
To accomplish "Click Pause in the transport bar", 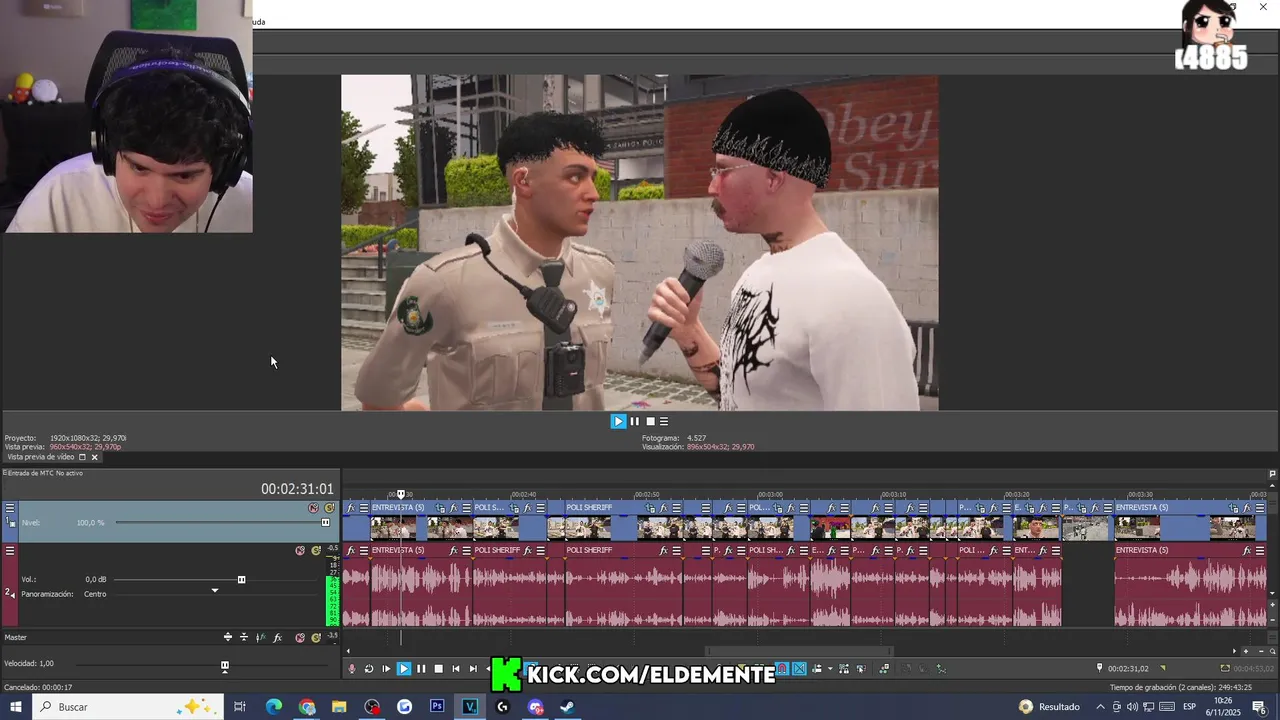I will point(421,669).
